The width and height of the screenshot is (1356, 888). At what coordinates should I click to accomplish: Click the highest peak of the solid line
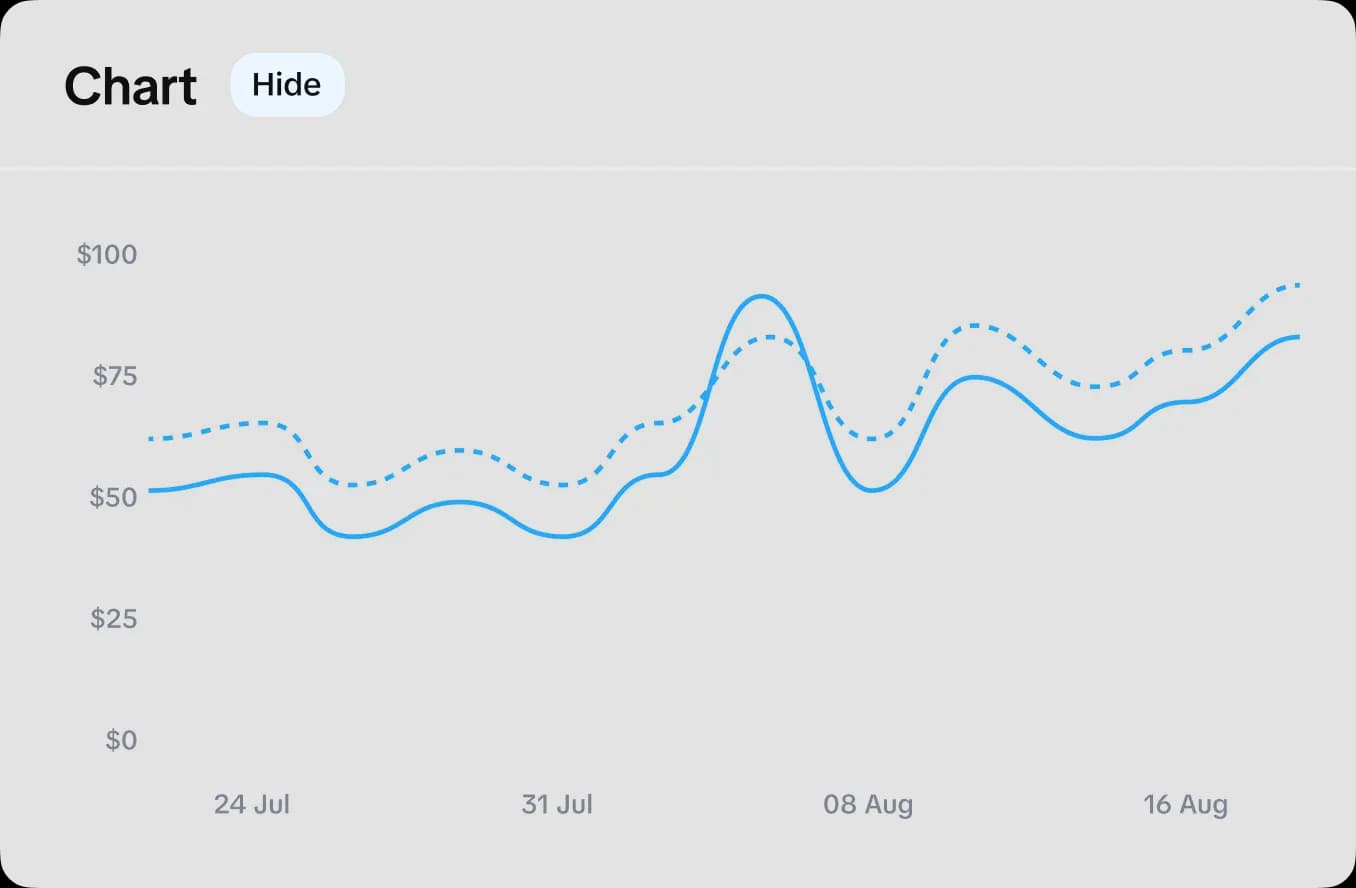pyautogui.click(x=762, y=295)
